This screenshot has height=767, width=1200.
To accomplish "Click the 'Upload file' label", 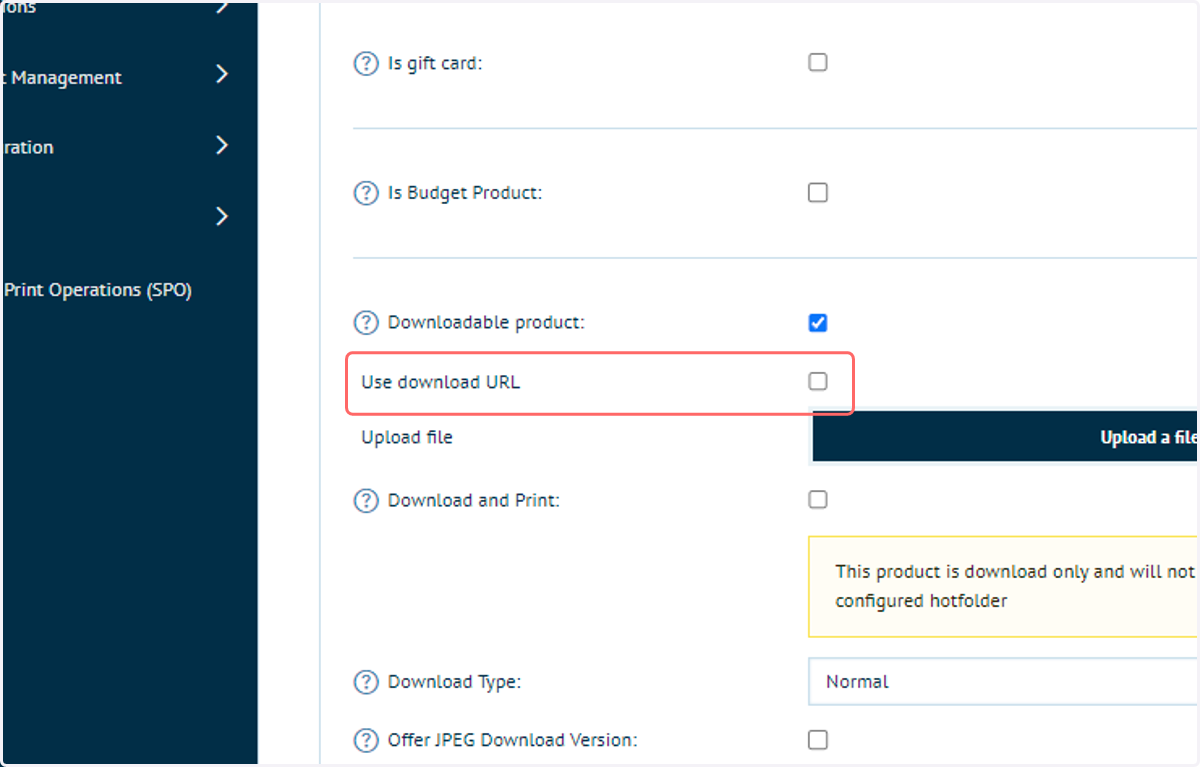I will (x=406, y=437).
